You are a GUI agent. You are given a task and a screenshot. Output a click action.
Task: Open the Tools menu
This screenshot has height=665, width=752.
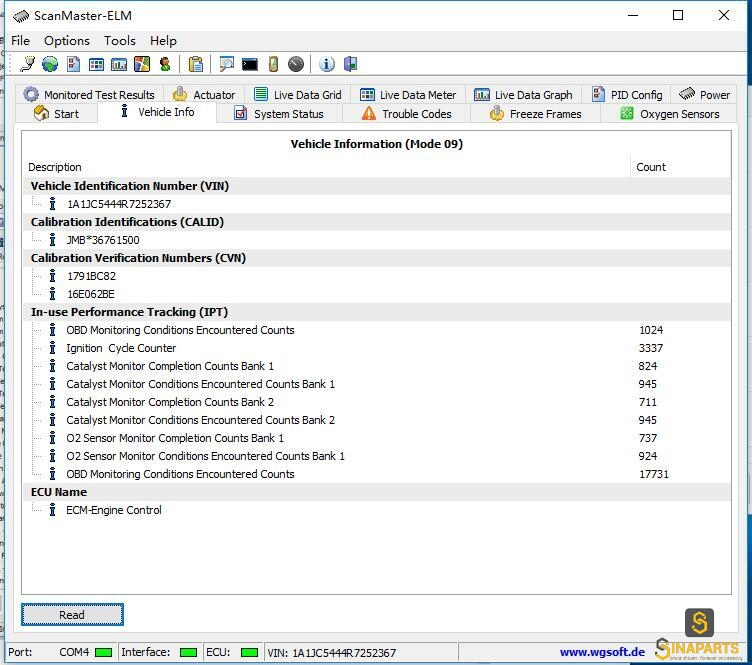120,41
